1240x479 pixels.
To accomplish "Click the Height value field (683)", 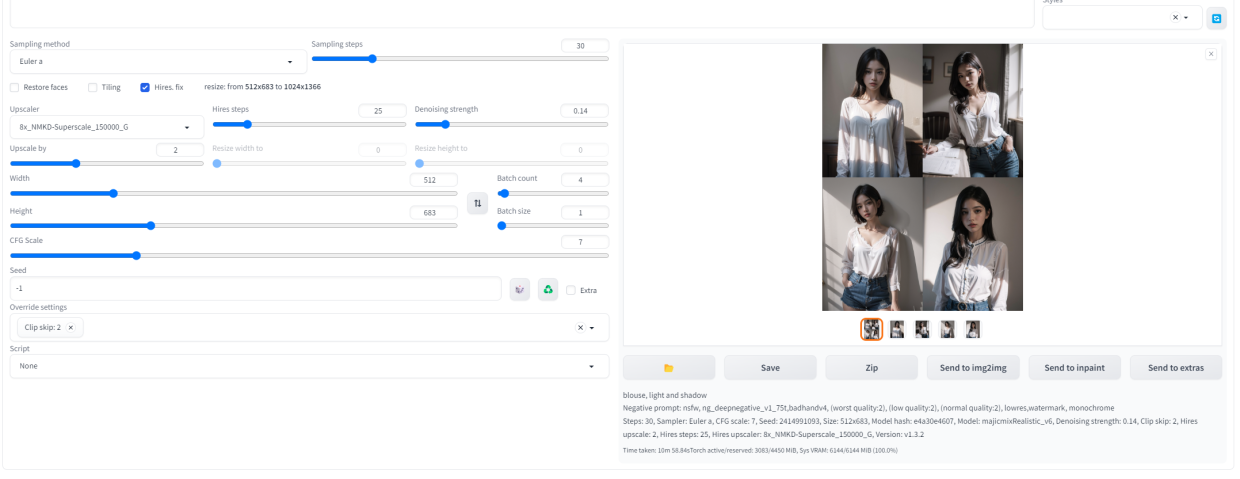I will pyautogui.click(x=433, y=213).
